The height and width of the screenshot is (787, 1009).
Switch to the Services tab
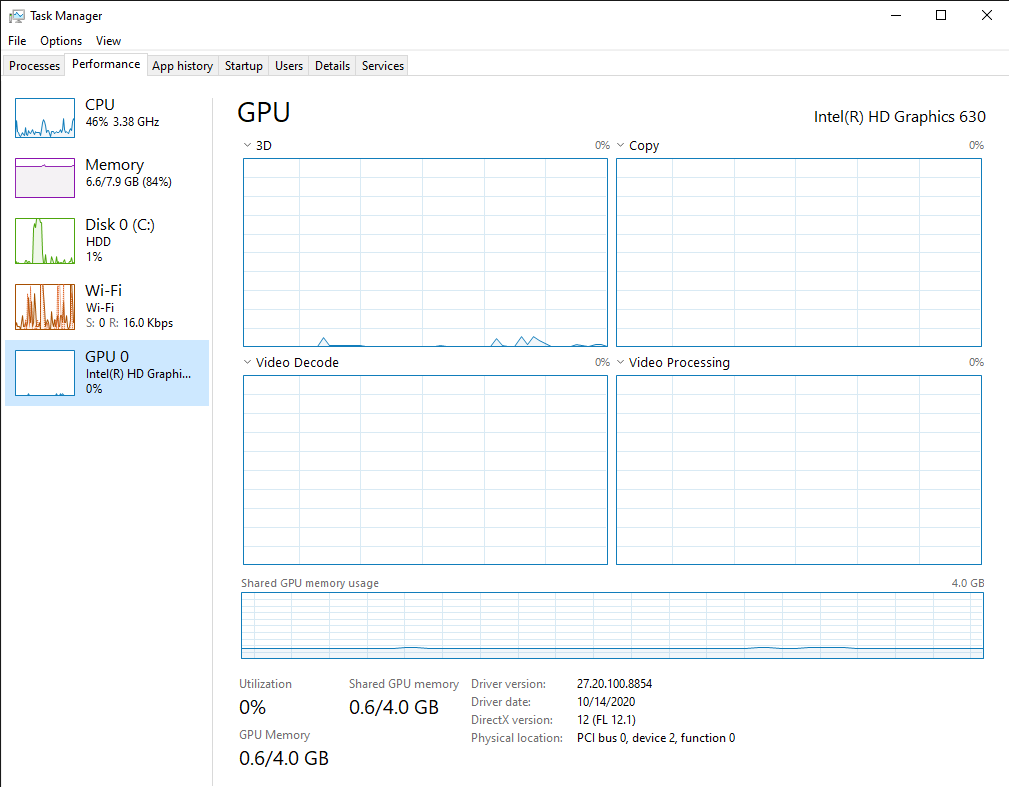coord(383,66)
